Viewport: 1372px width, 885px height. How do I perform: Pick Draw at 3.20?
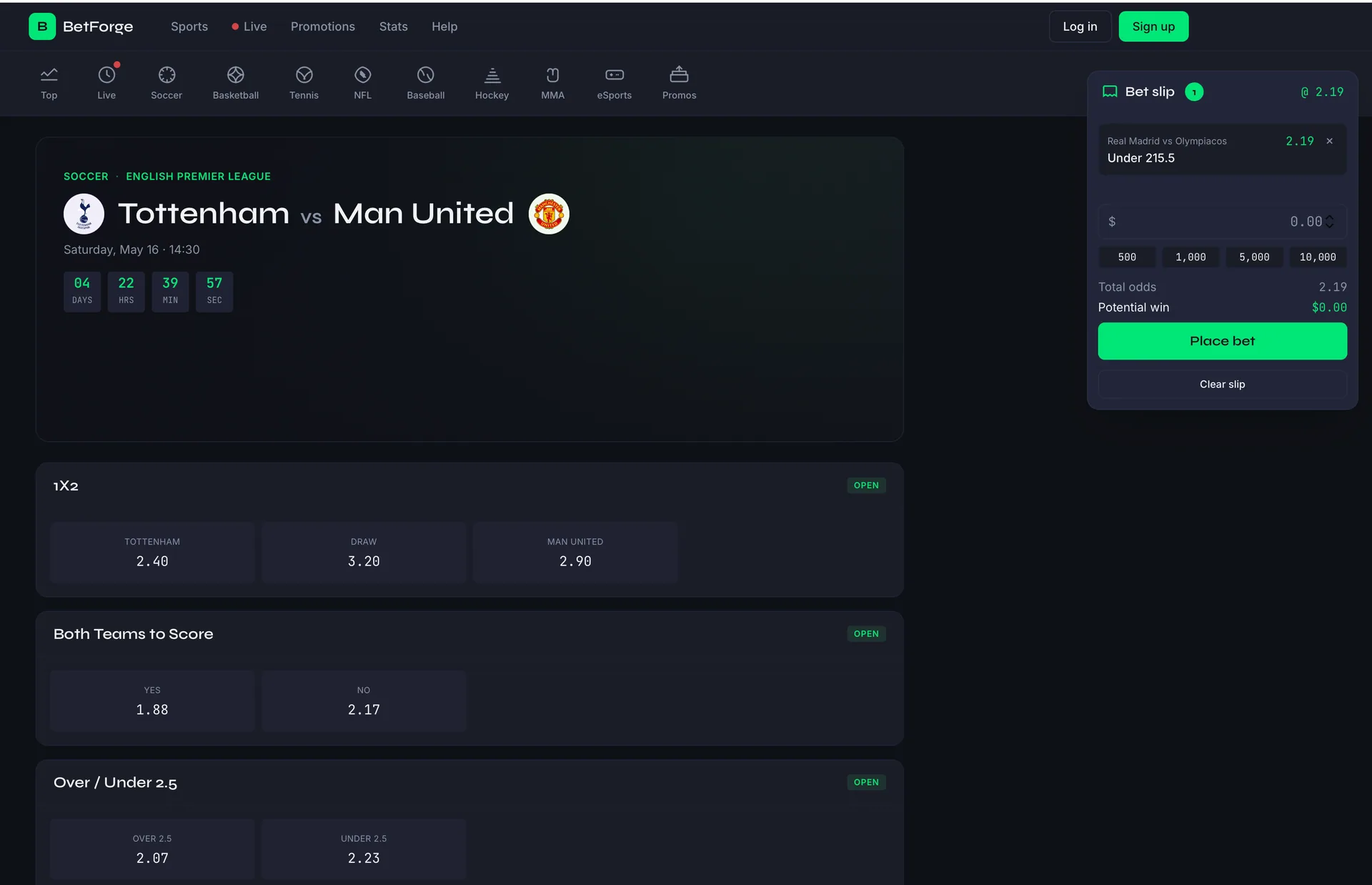tap(364, 553)
